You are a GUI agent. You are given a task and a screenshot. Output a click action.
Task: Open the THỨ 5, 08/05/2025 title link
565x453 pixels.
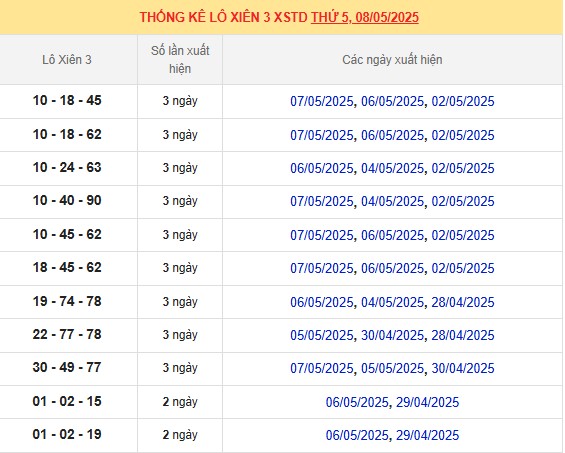tap(365, 17)
